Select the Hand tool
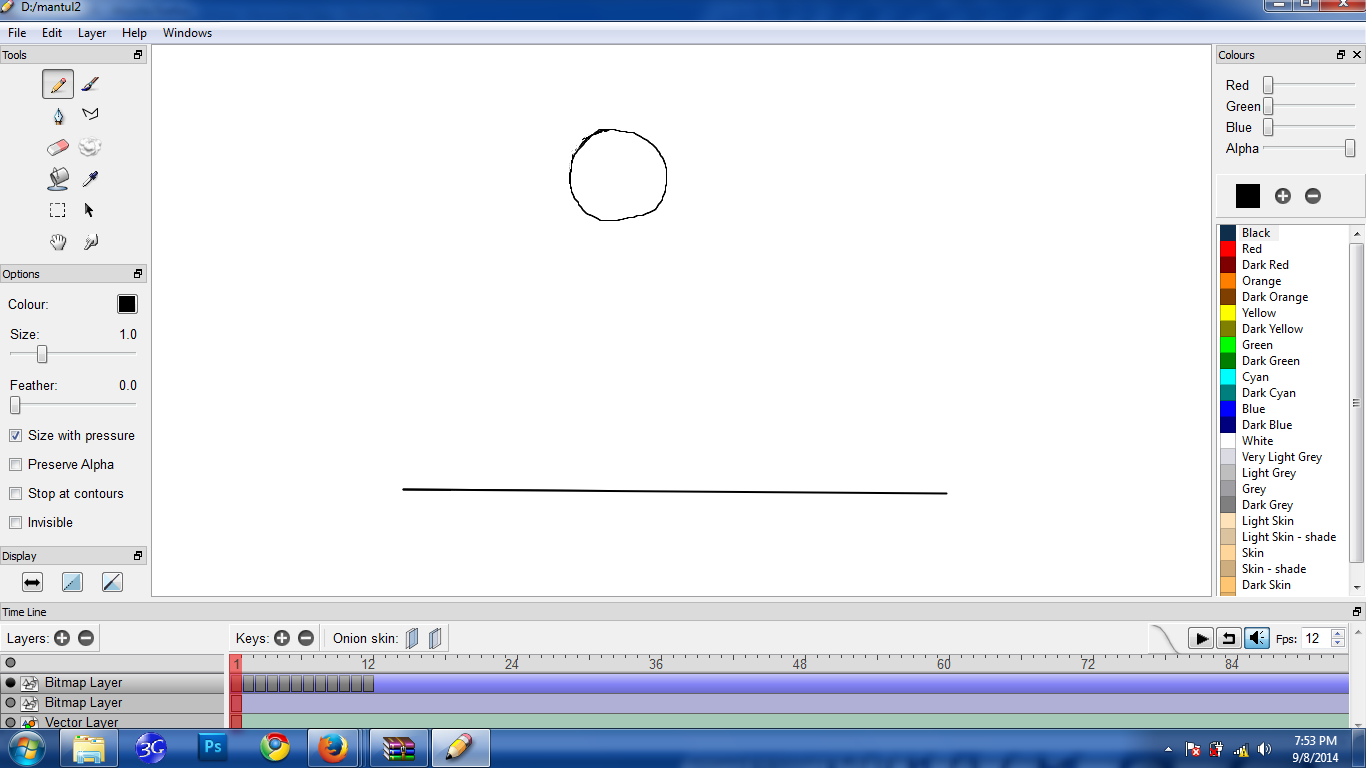 point(58,242)
